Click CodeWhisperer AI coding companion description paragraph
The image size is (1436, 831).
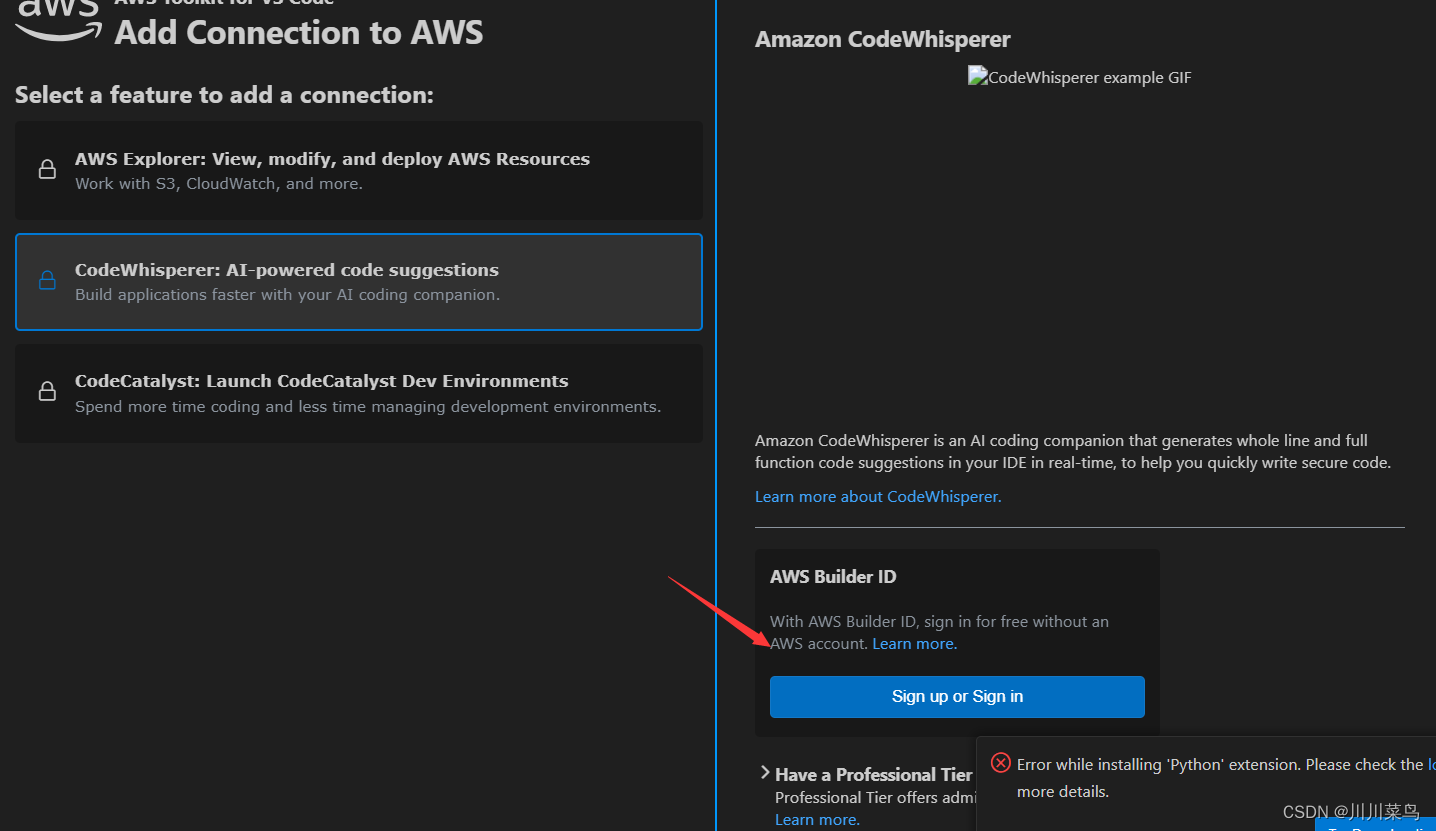(1073, 451)
